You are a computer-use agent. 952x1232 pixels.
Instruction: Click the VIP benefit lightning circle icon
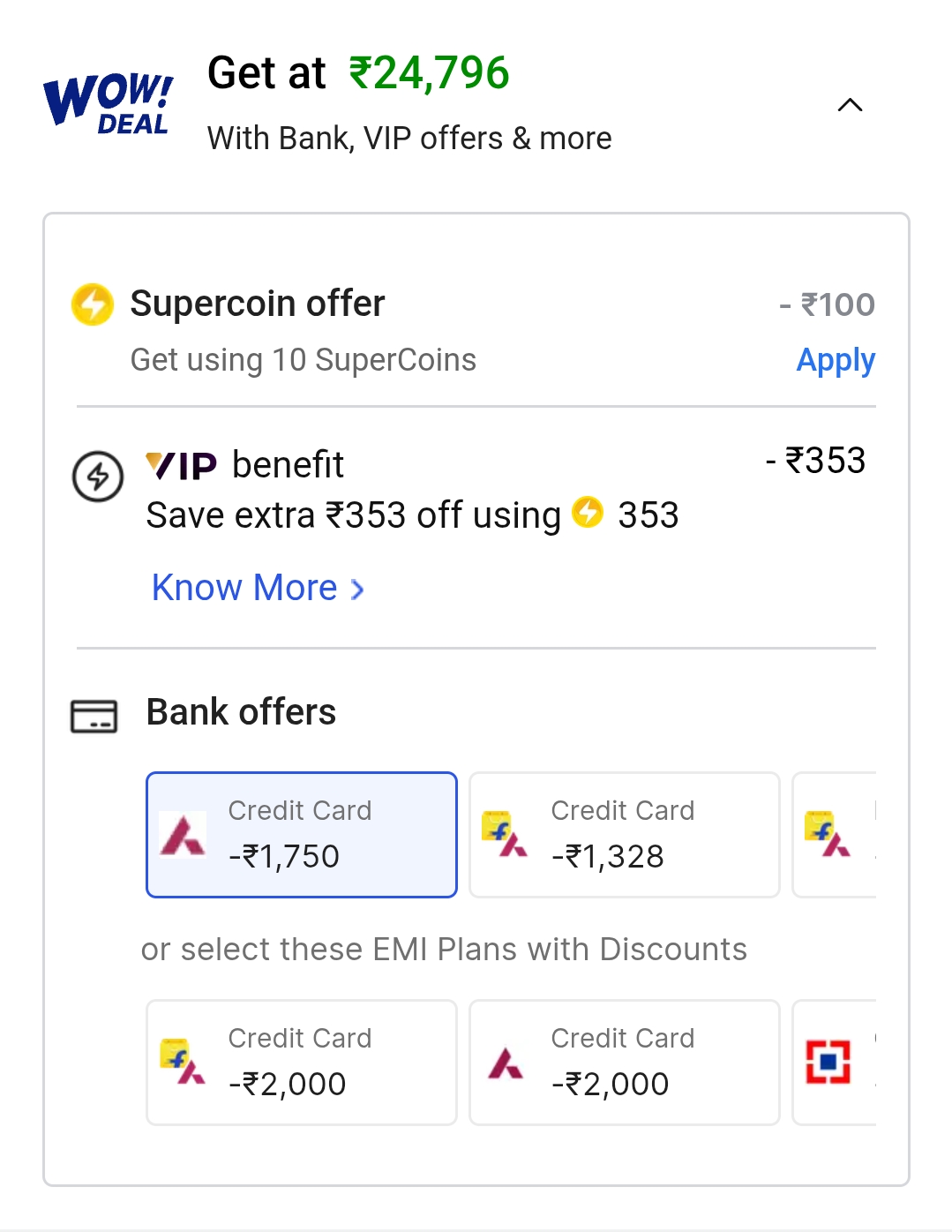tap(97, 477)
